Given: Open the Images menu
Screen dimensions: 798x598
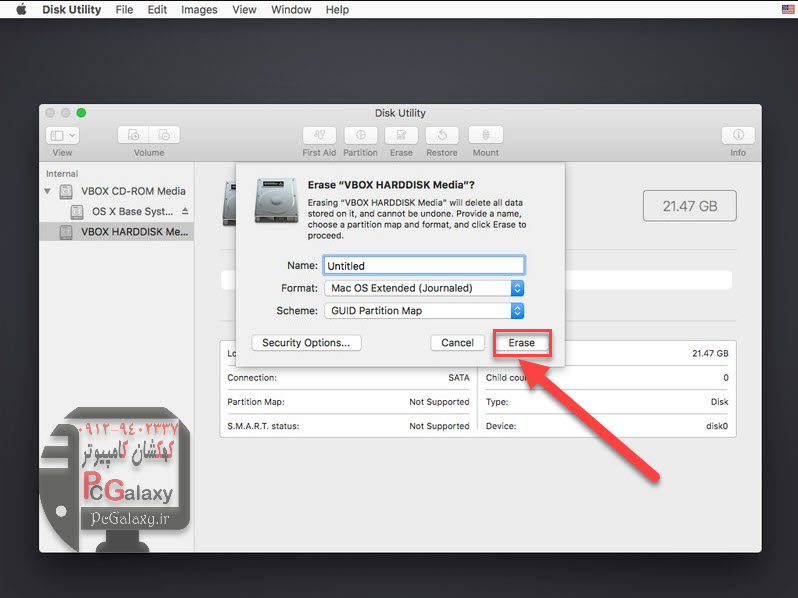Looking at the screenshot, I should 199,10.
